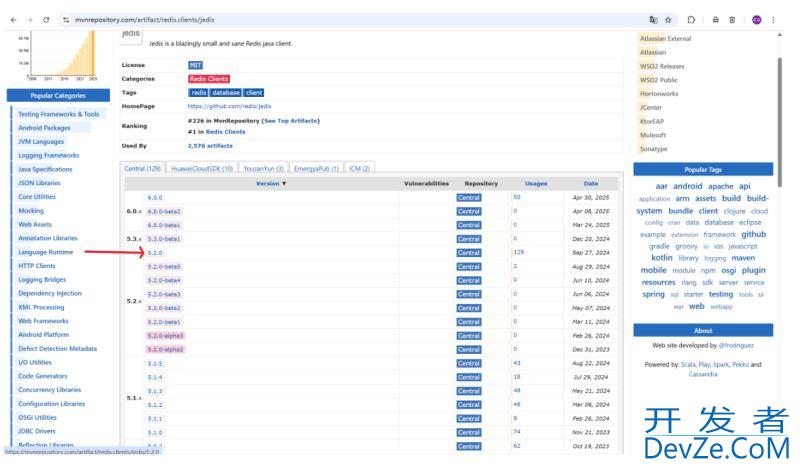The height and width of the screenshot is (470, 800).
Task: Sort by the Usages column header
Action: (x=536, y=183)
